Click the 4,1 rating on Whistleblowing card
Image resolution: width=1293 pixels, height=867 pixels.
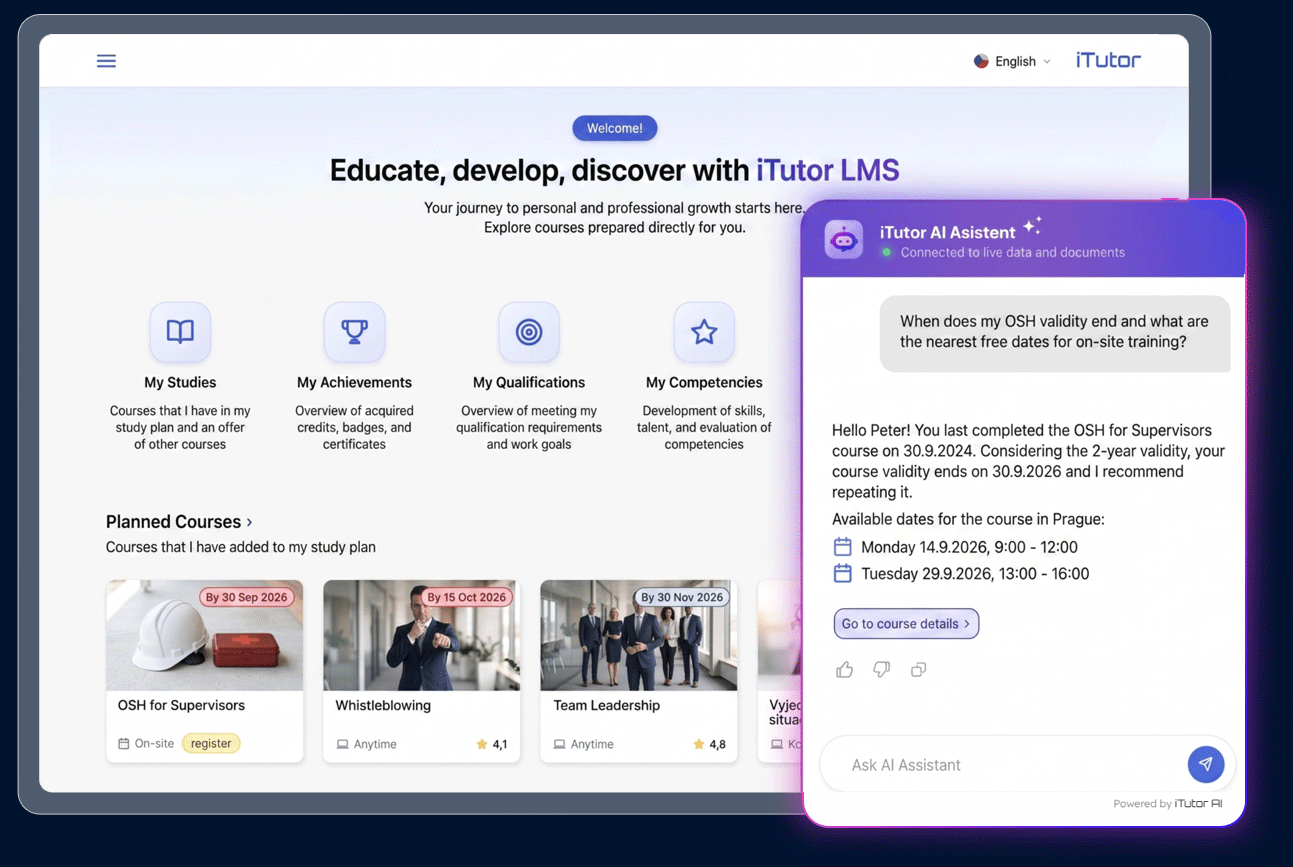coord(500,744)
